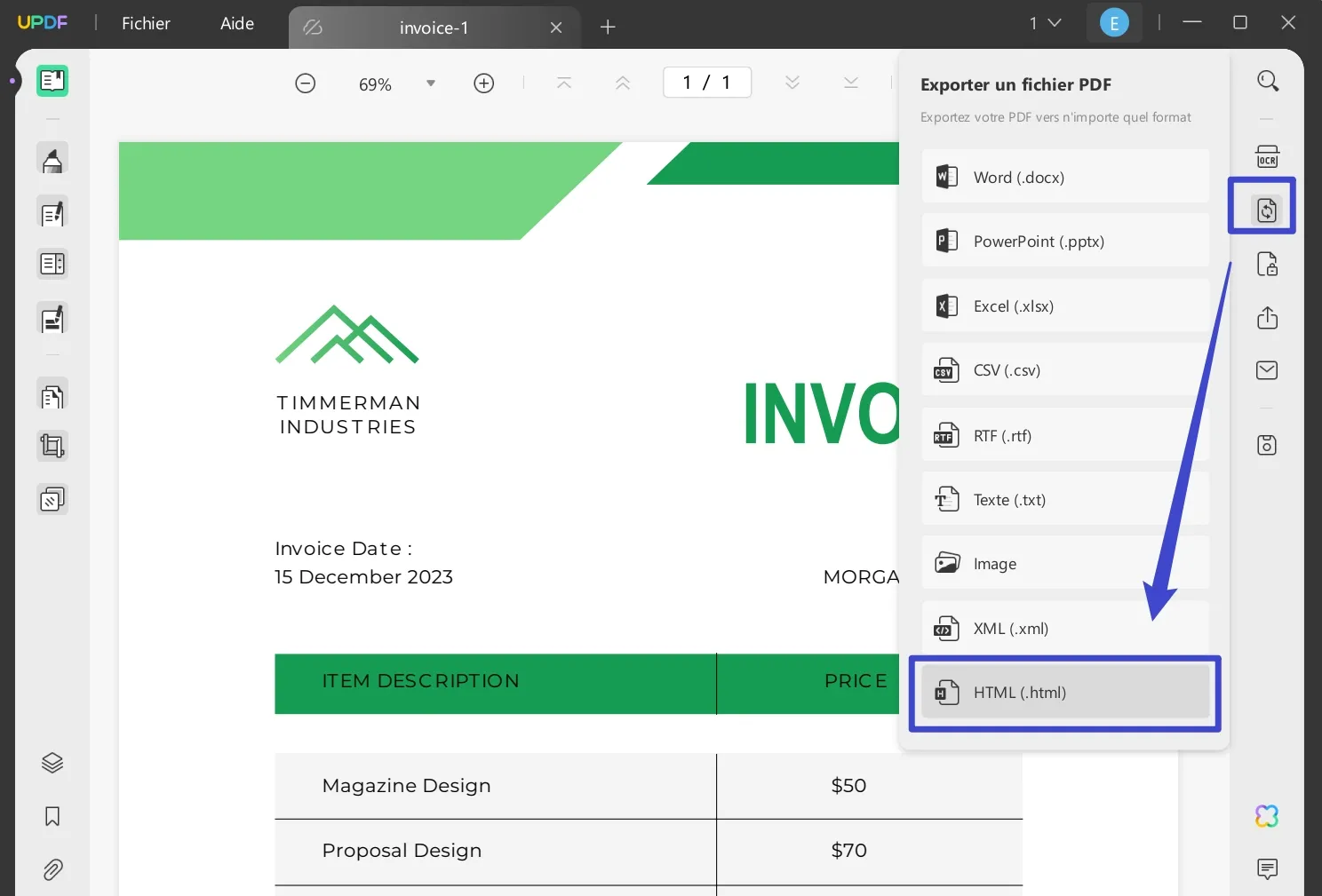Jump to the last page
The image size is (1322, 896).
point(851,83)
